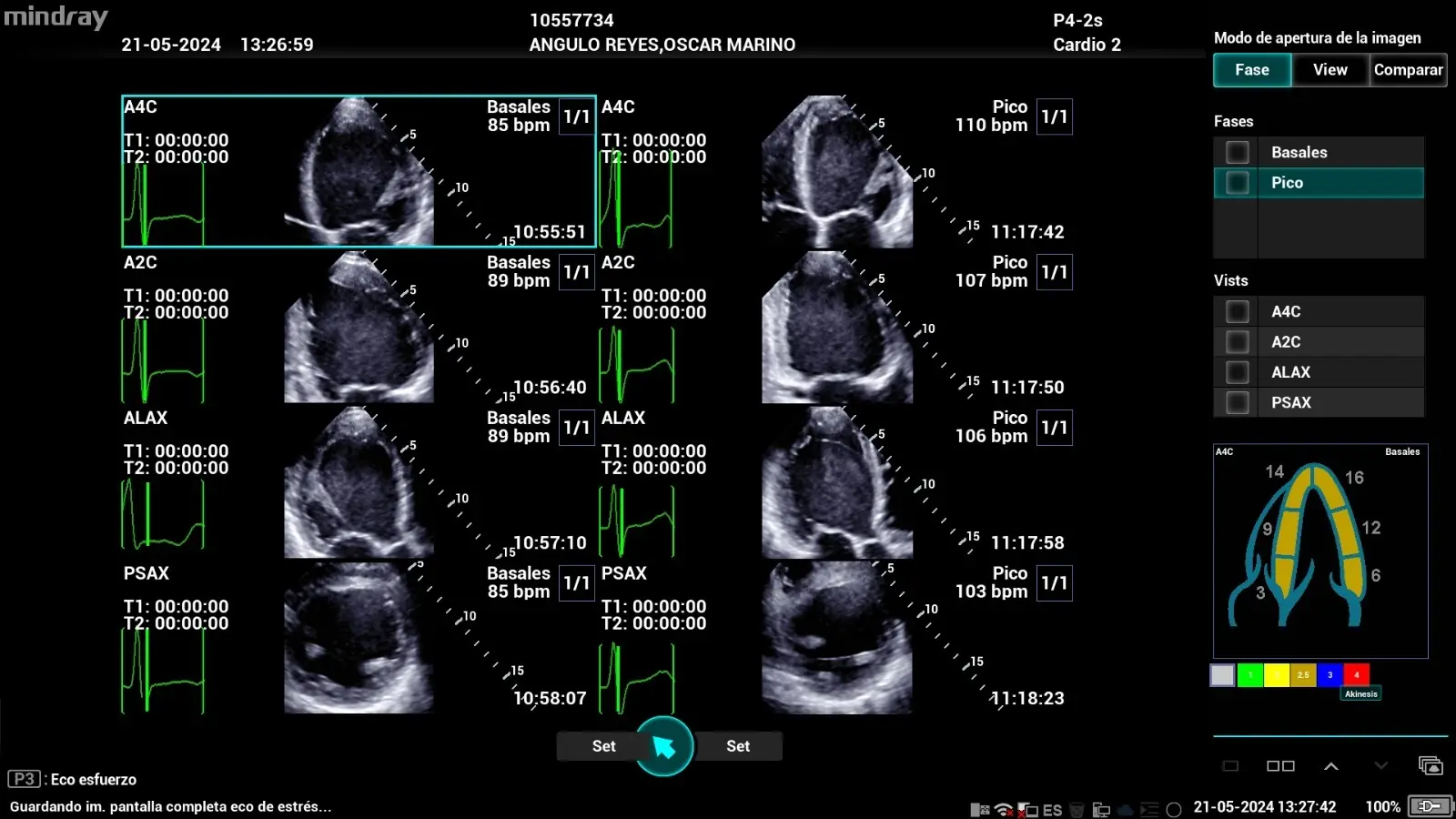Click the down chevron arrow

click(x=1380, y=766)
